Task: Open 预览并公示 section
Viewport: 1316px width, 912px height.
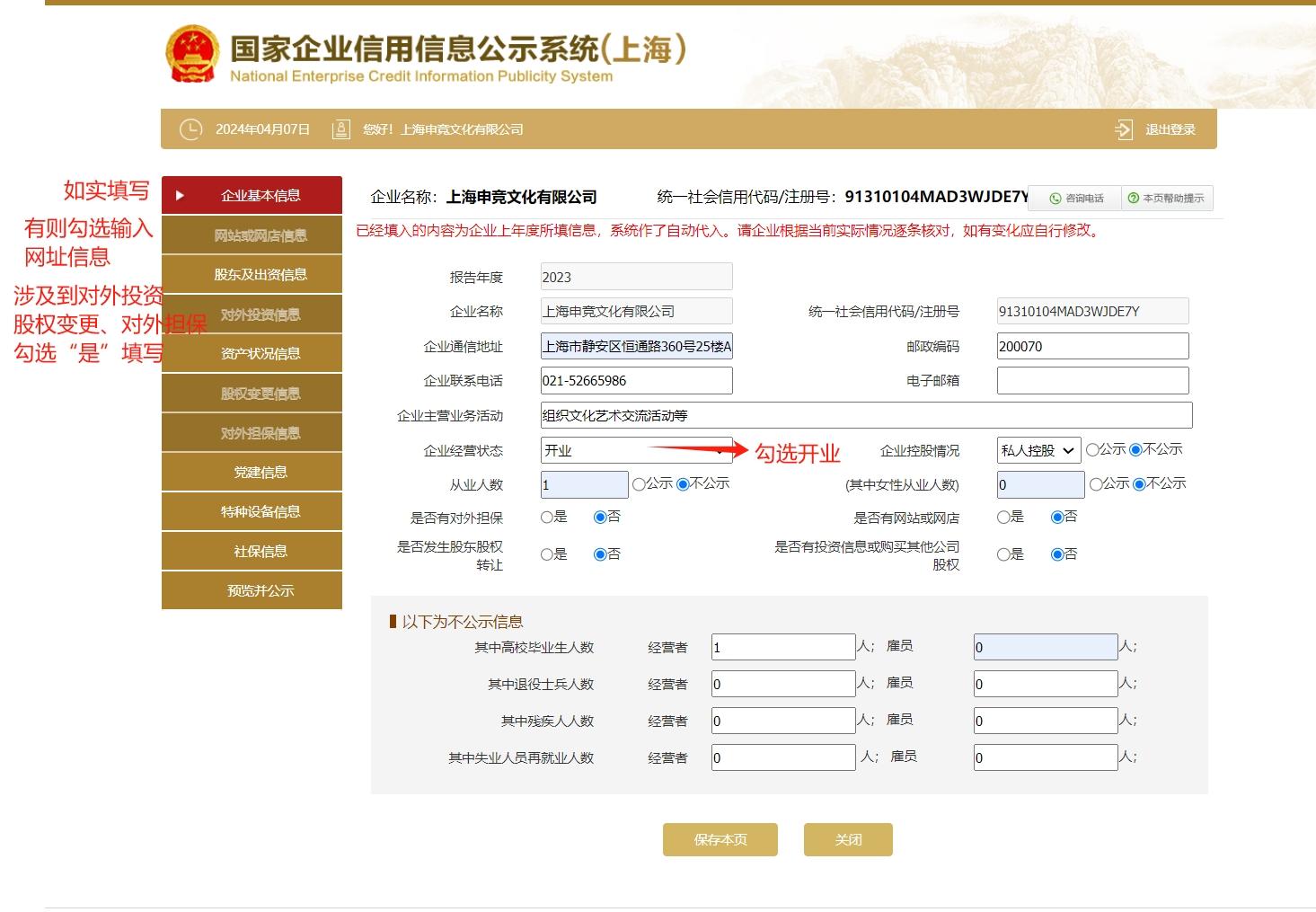Action: (252, 590)
